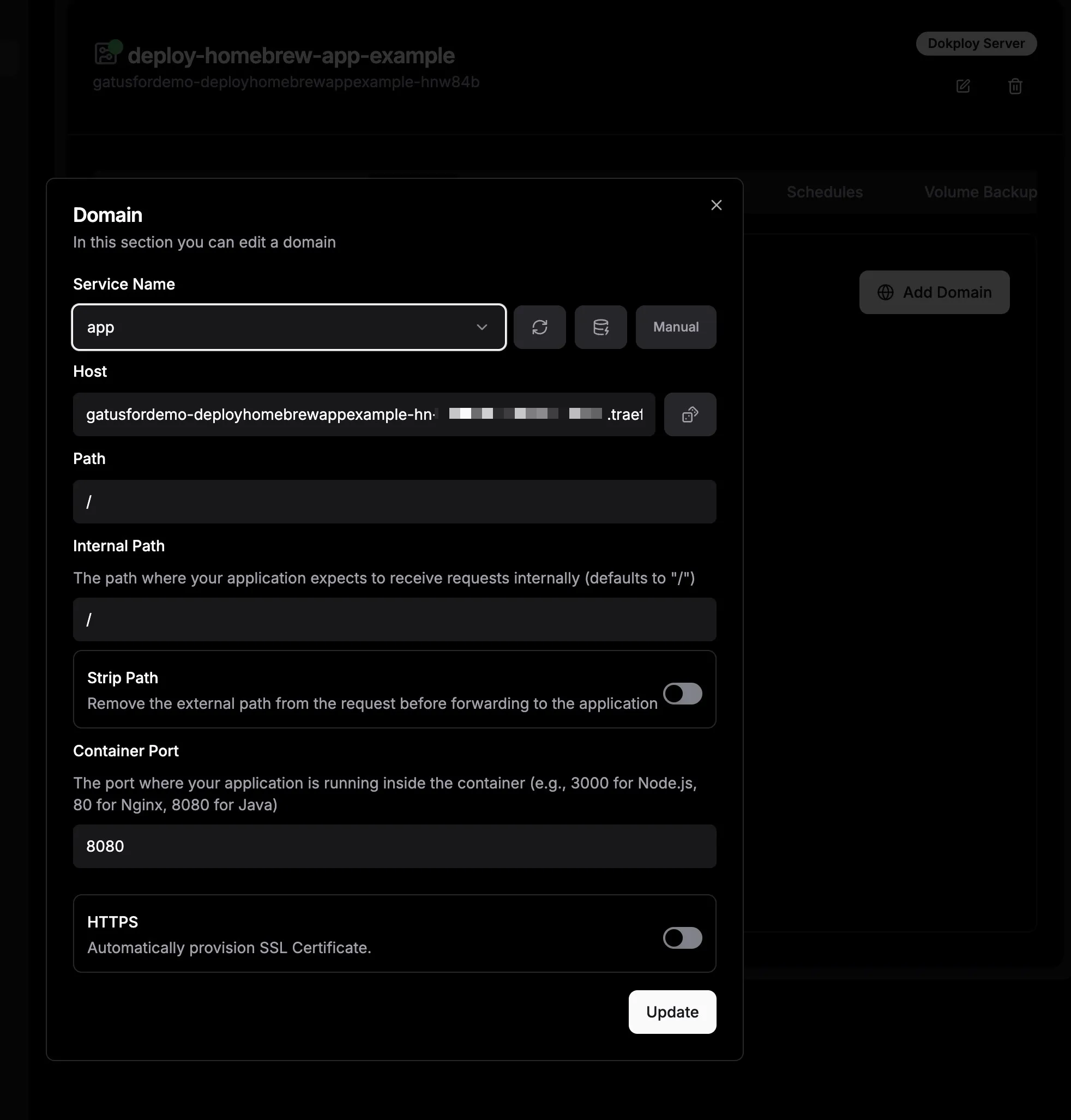This screenshot has height=1120, width=1071.
Task: Enable the Strip Path toggle
Action: click(x=683, y=694)
